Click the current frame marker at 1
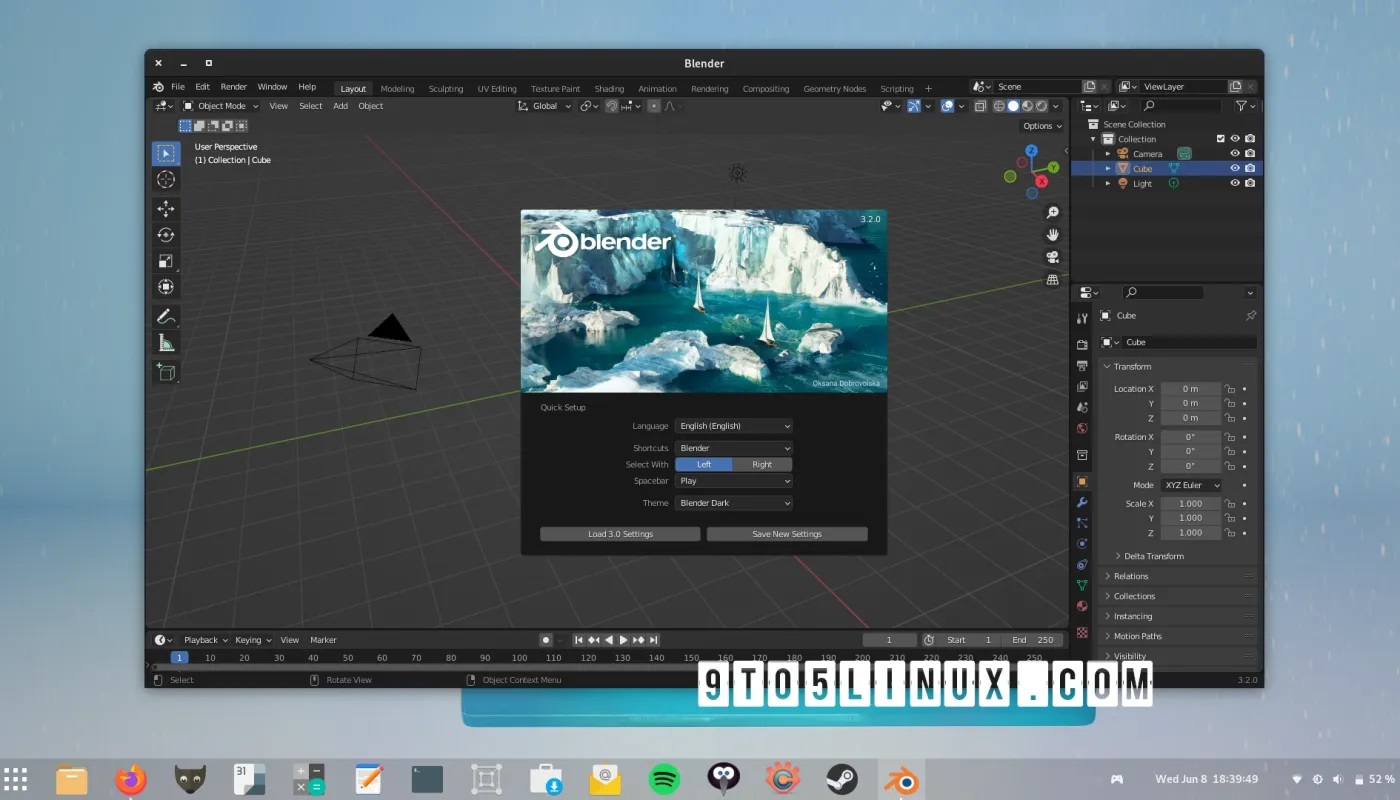Screen dimensions: 1400x800 179,657
